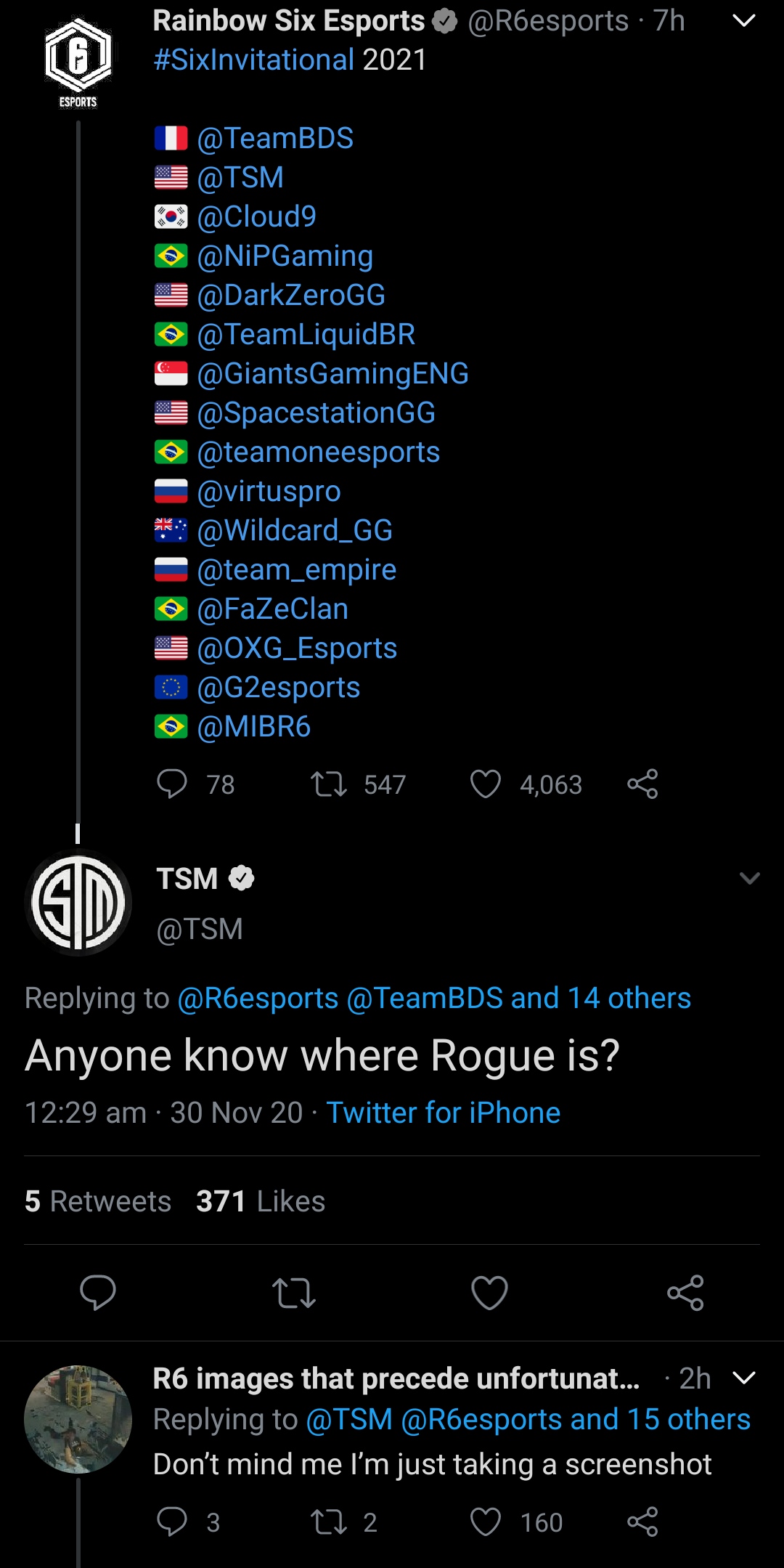Open replies to the Rainbow Six Esports tweet

point(174,784)
